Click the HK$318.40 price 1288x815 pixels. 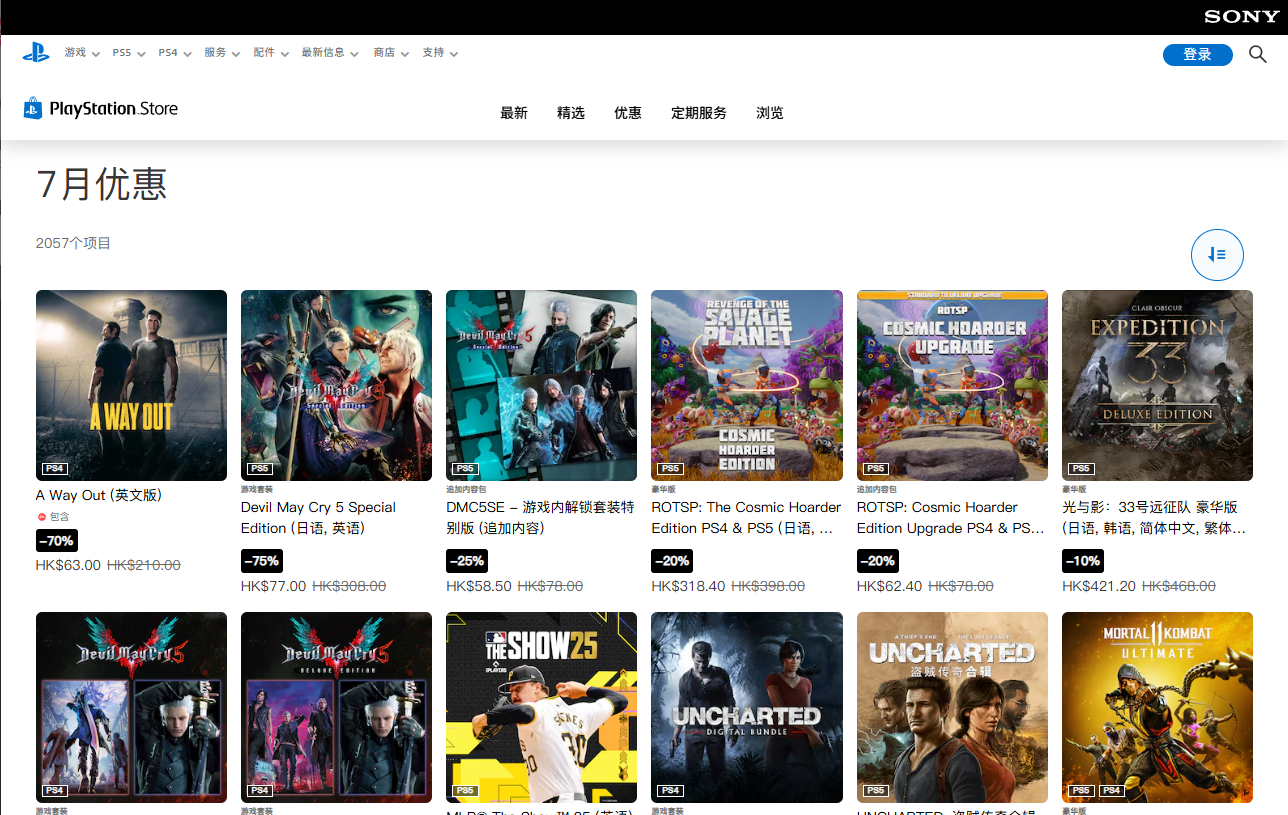[688, 586]
